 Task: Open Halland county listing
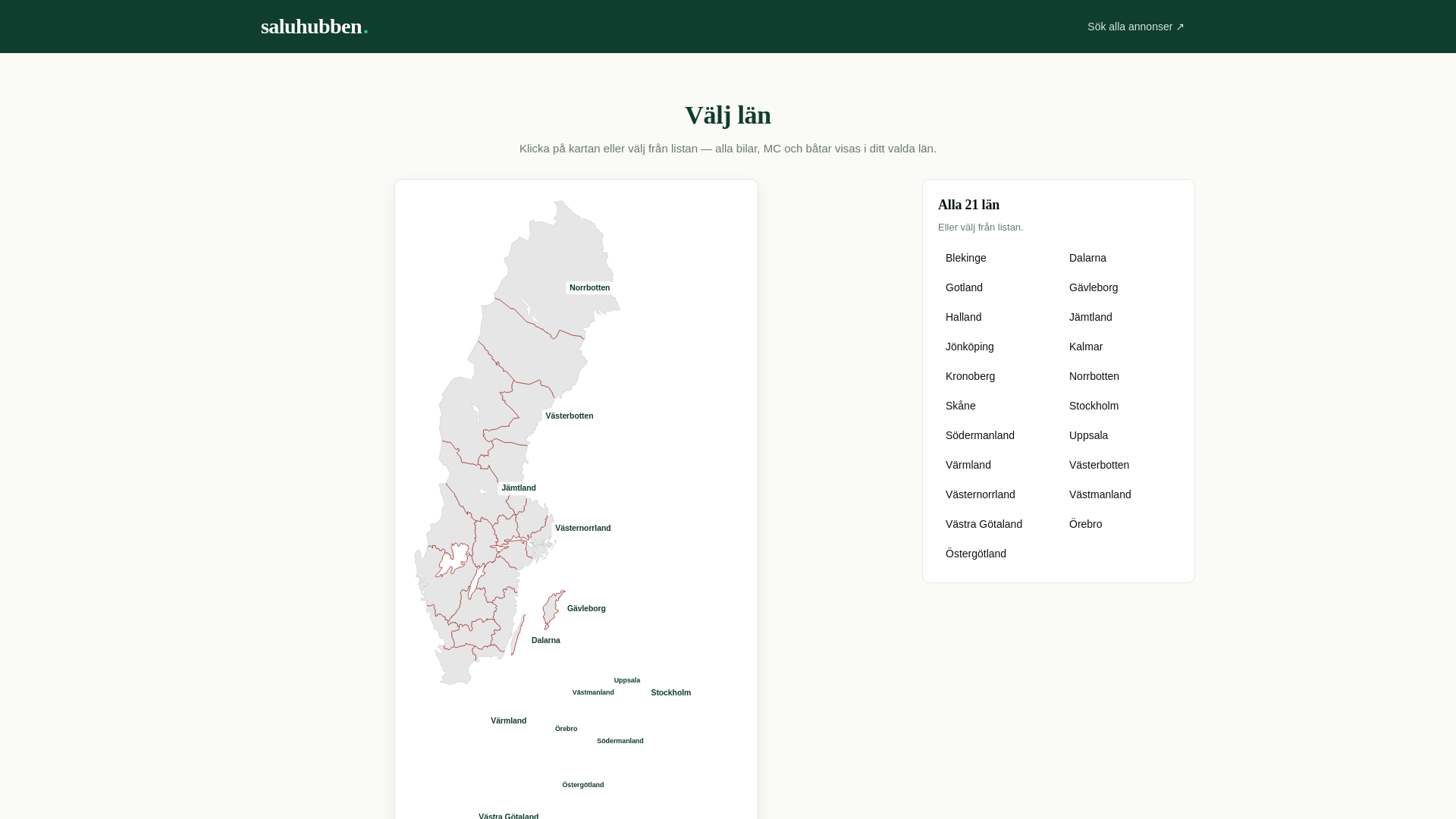point(996,317)
